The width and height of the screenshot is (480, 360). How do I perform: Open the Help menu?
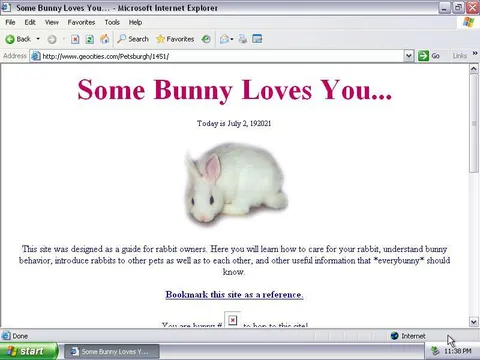[x=135, y=22]
